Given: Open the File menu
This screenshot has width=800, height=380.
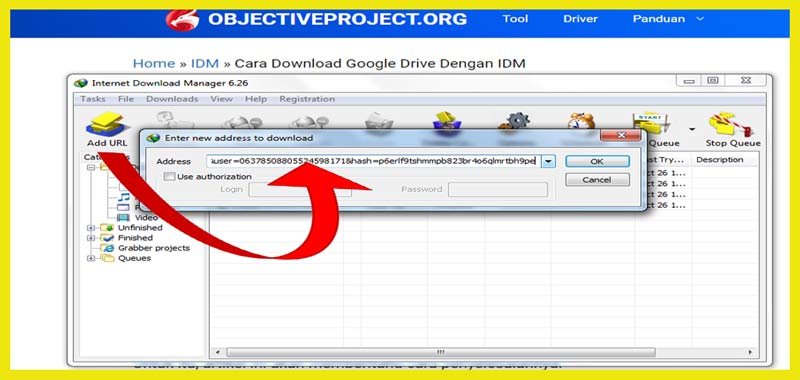Looking at the screenshot, I should click(x=126, y=99).
